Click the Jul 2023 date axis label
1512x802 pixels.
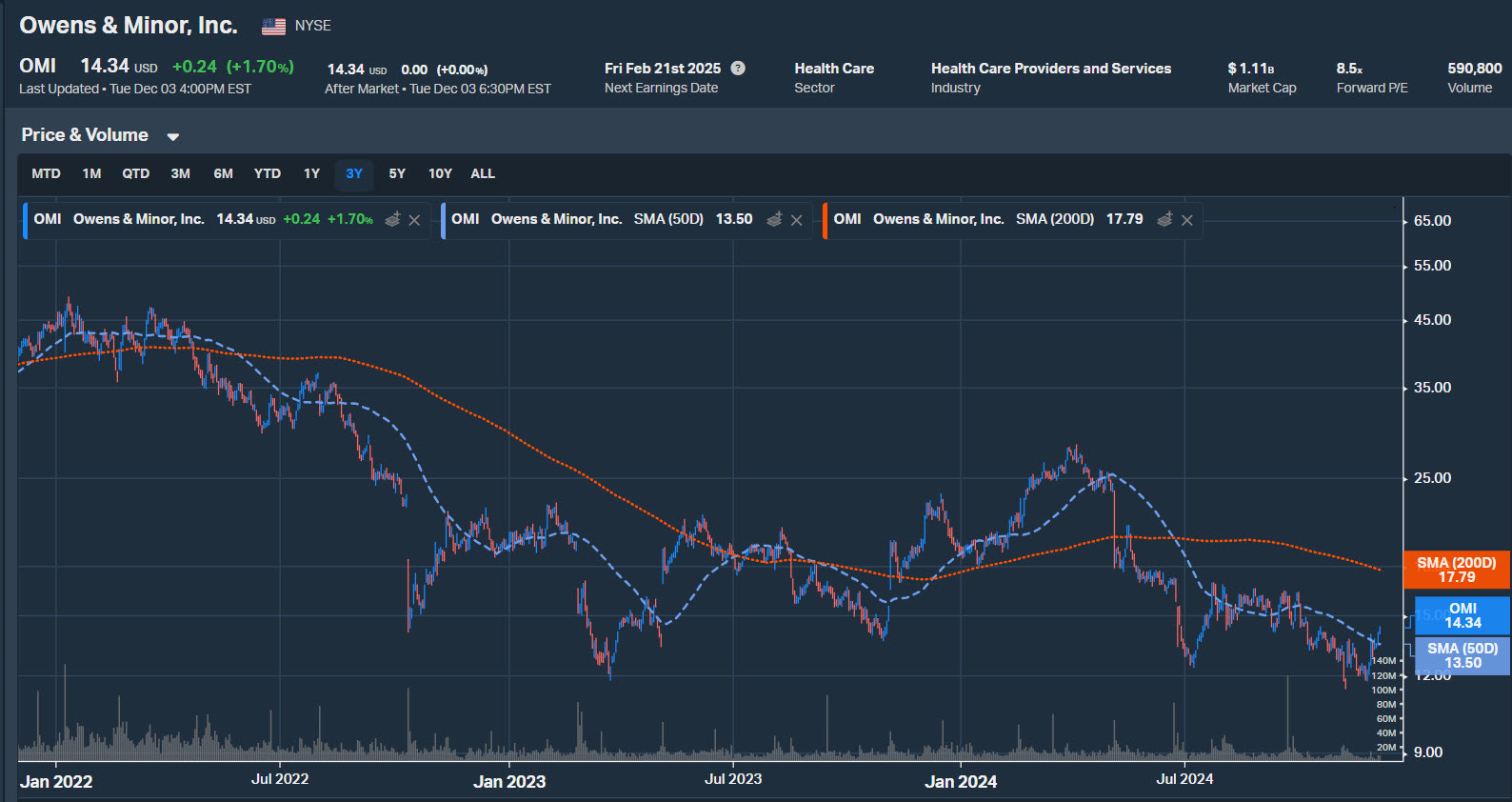click(x=733, y=779)
